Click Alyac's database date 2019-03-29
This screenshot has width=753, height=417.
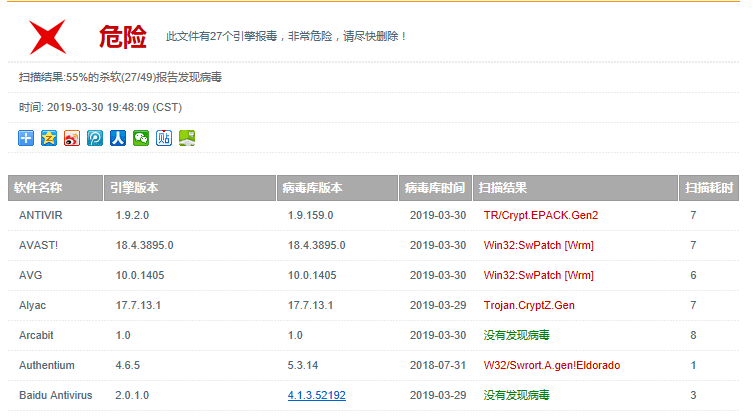(x=438, y=306)
